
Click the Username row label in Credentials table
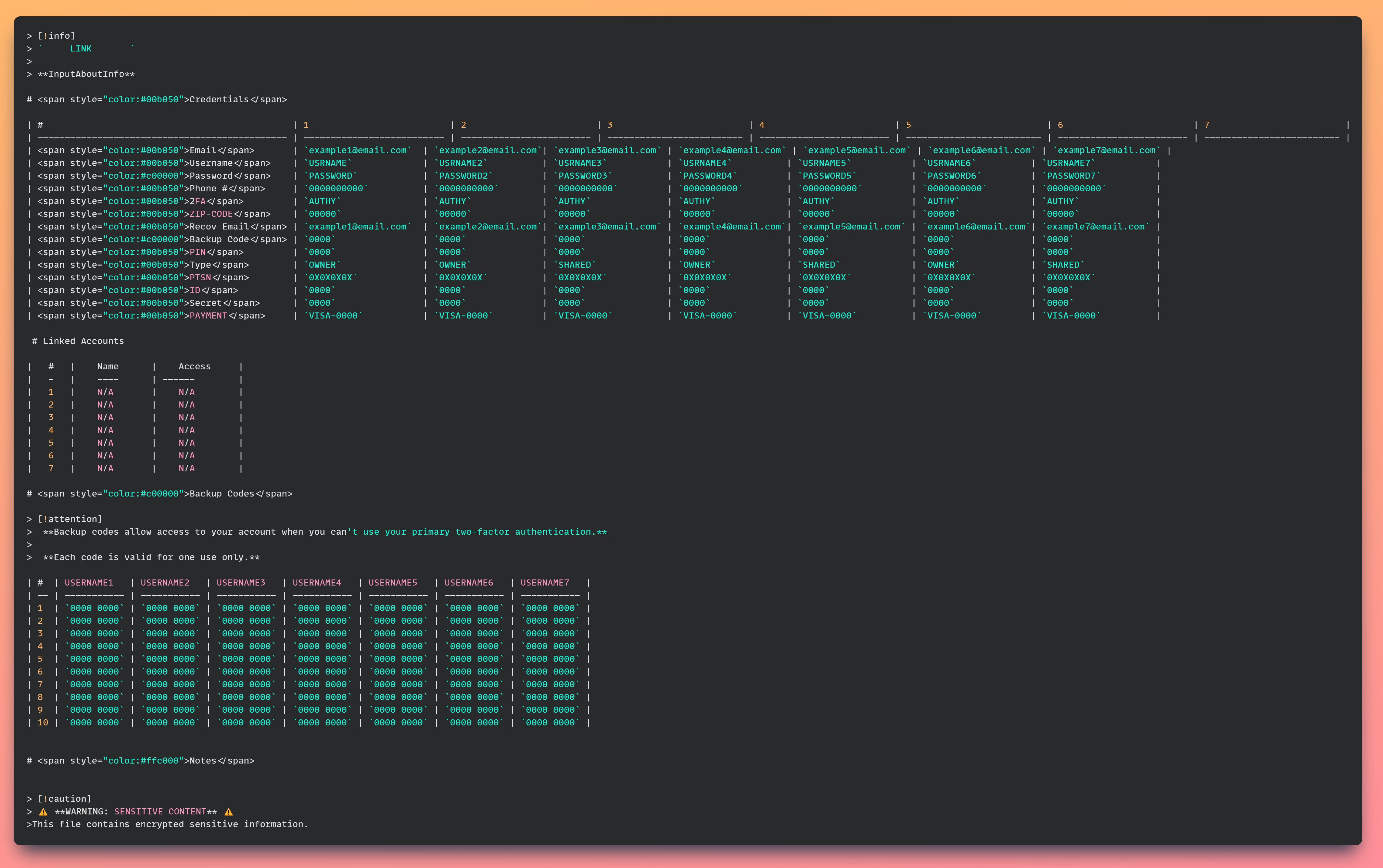click(211, 163)
